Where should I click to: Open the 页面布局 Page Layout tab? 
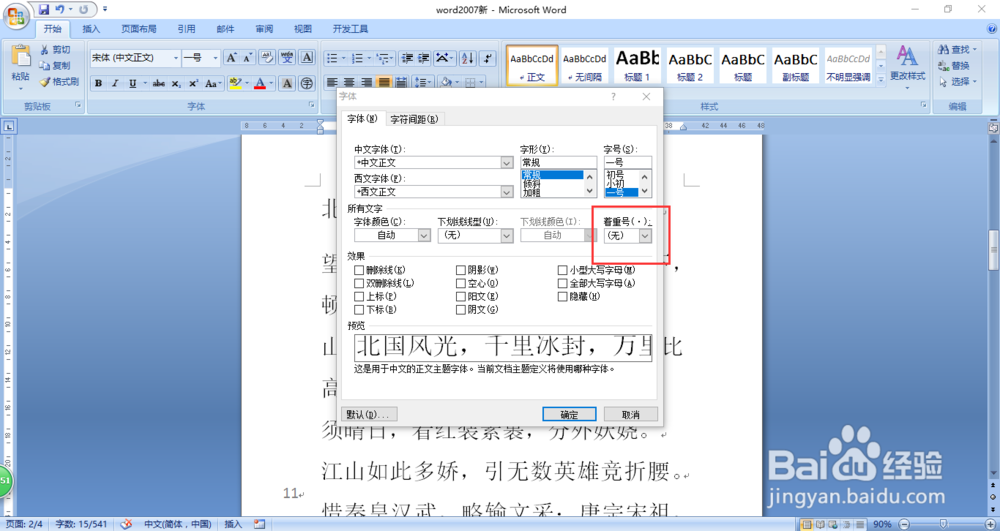[x=139, y=29]
